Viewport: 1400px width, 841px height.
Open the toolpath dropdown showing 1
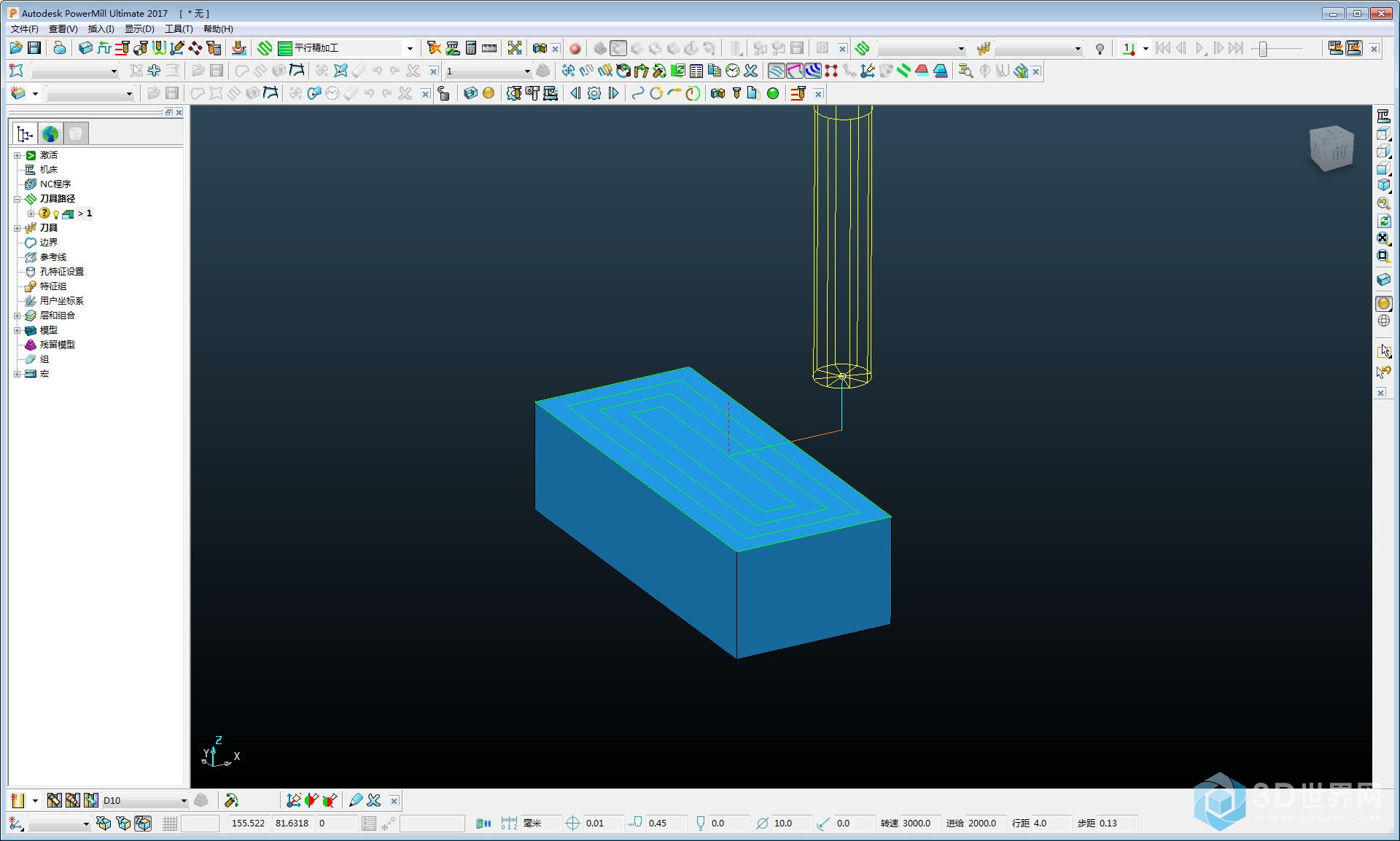(488, 71)
